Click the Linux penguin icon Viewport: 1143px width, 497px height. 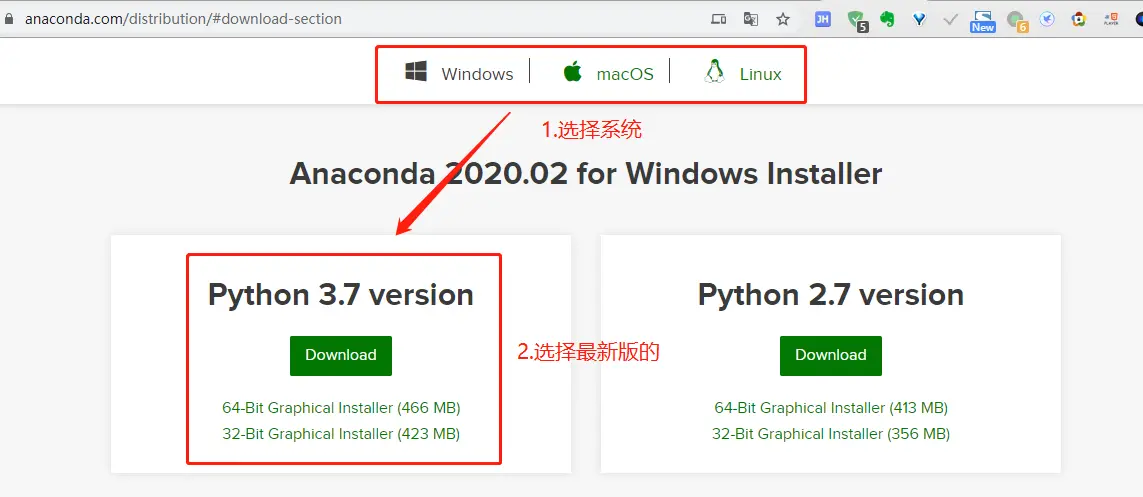(714, 71)
